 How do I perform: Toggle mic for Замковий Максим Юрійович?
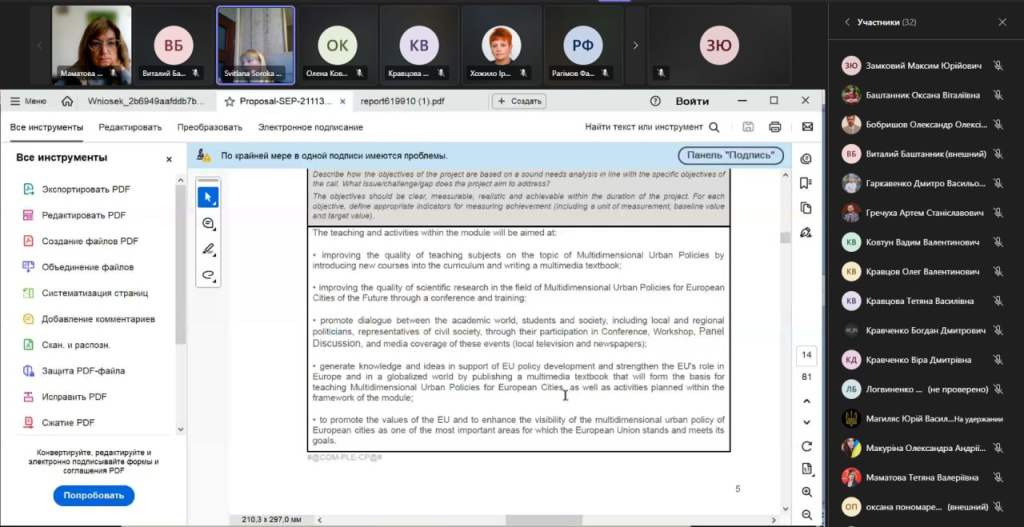[x=997, y=65]
